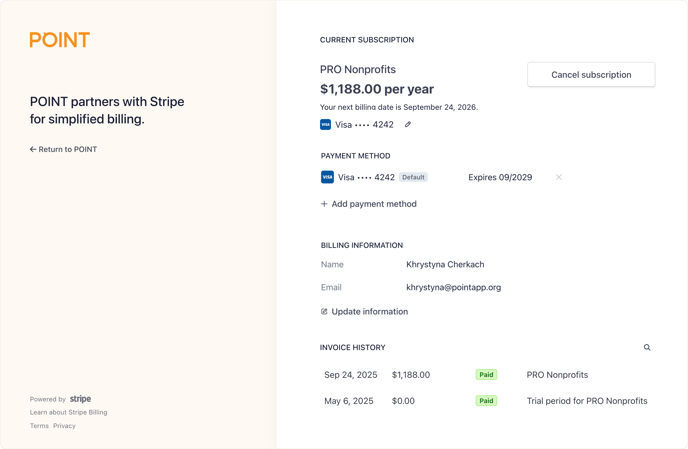Open invoice history search
This screenshot has width=688, height=449.
pyautogui.click(x=647, y=348)
